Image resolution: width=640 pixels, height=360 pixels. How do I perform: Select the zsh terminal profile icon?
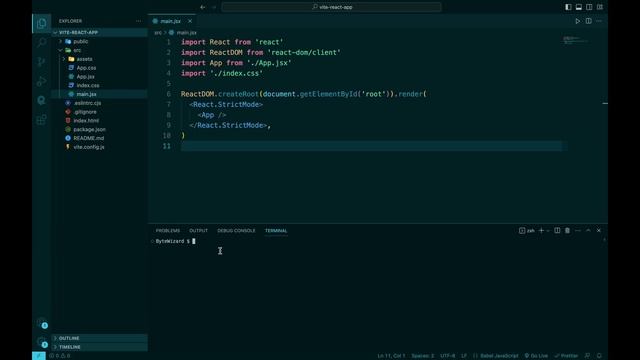[x=527, y=231]
